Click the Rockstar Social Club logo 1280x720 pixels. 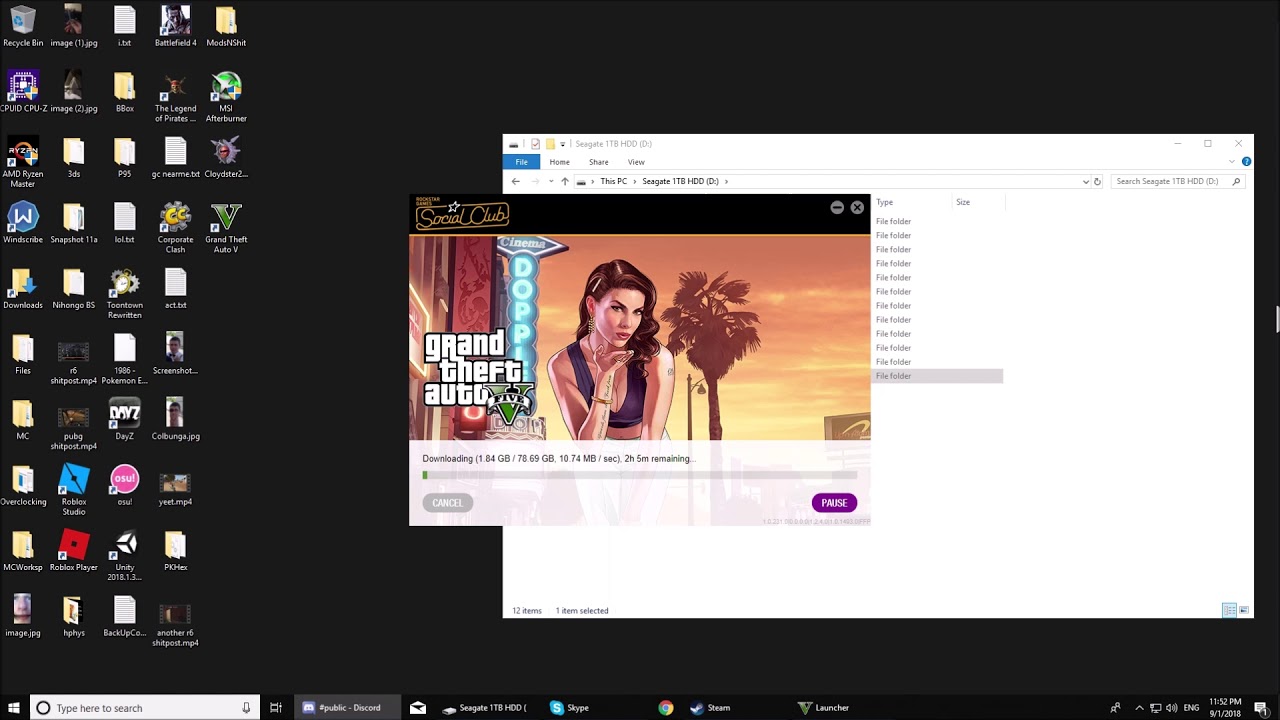pos(462,213)
